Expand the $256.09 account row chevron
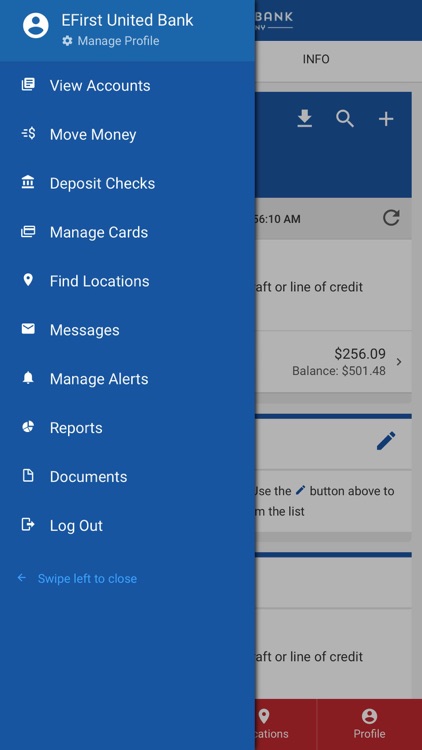 tap(399, 362)
